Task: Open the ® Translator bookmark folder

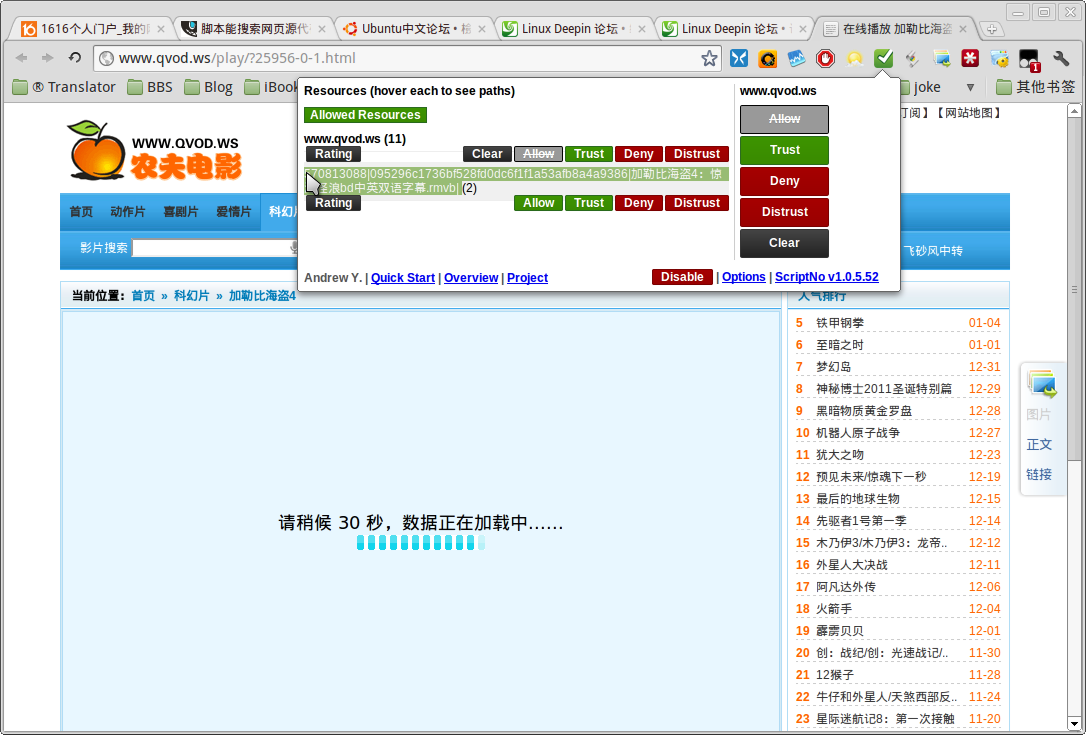Action: tap(64, 87)
